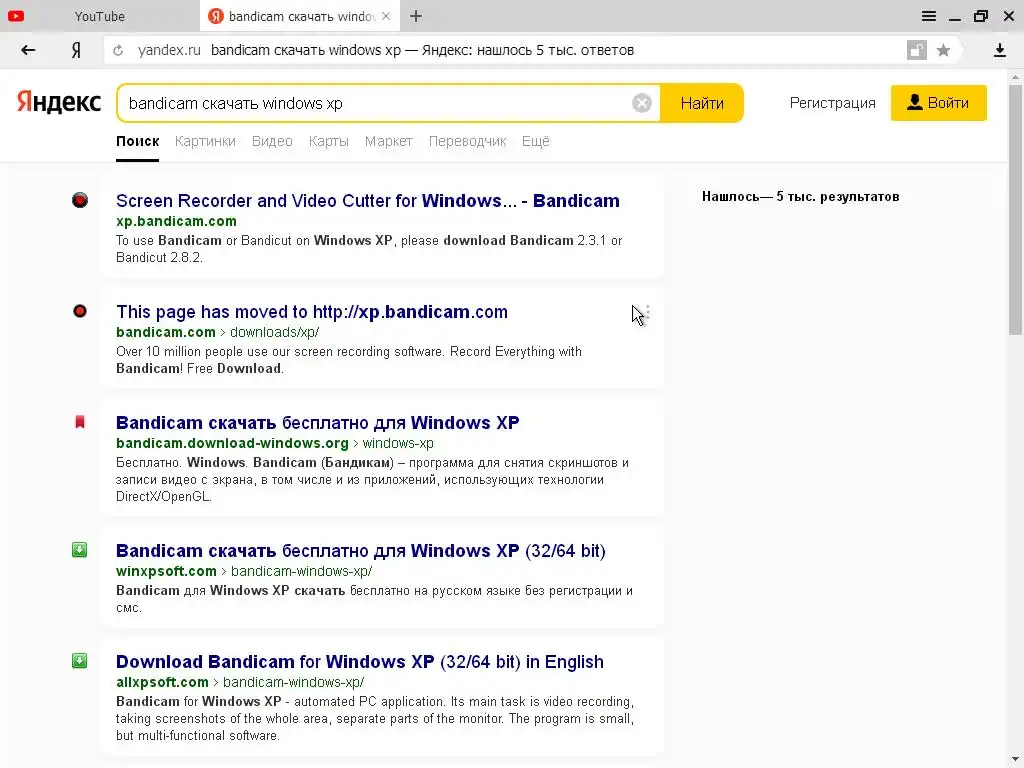The image size is (1024, 768).
Task: Bookmark the page with the star icon
Action: 943,50
